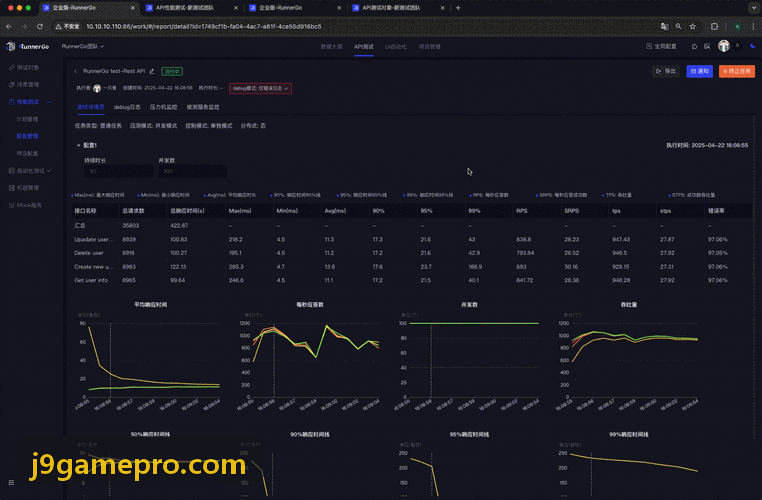Click the green Chrome profile avatar

click(x=737, y=27)
